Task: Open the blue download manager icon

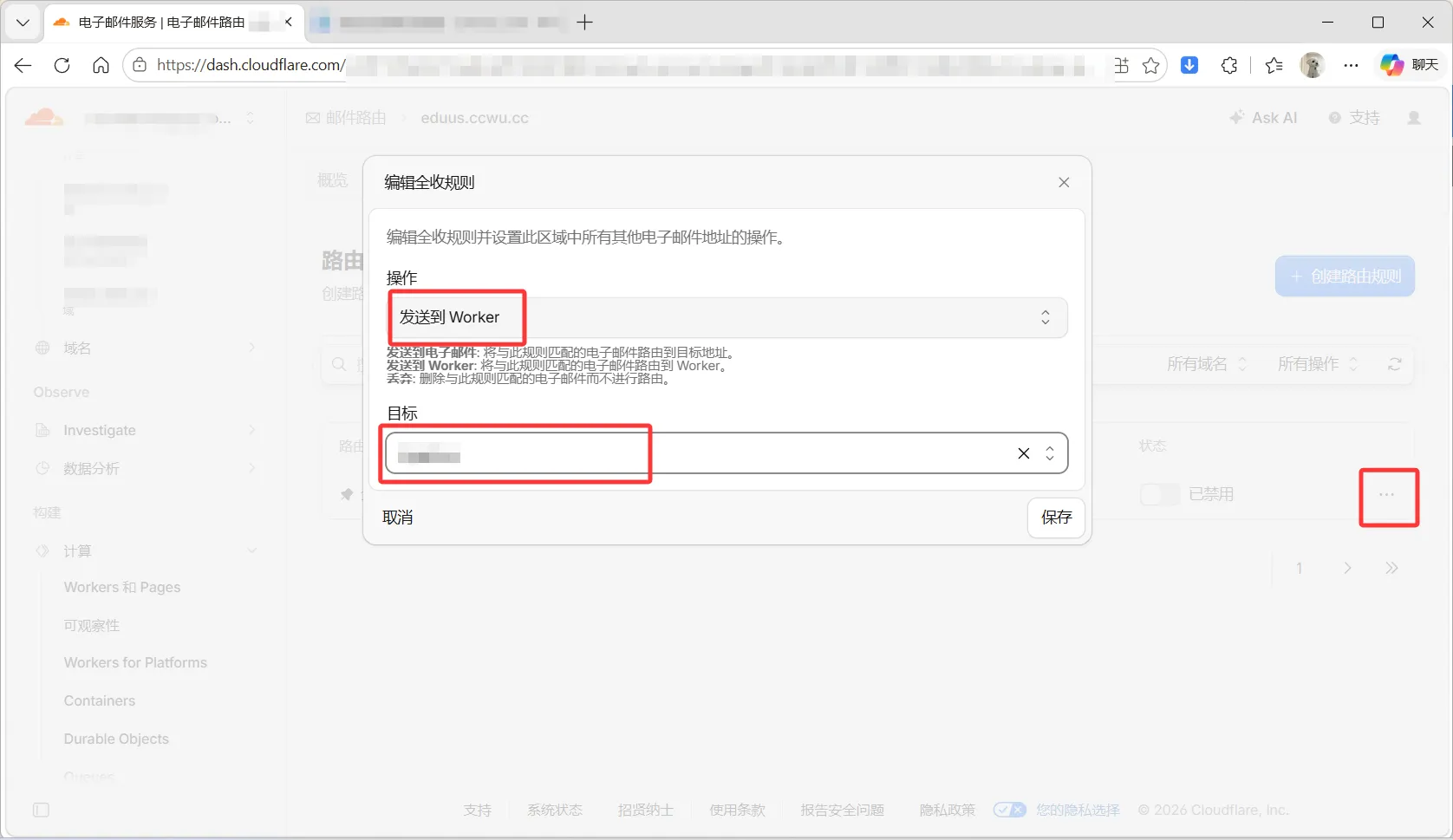Action: pos(1189,65)
